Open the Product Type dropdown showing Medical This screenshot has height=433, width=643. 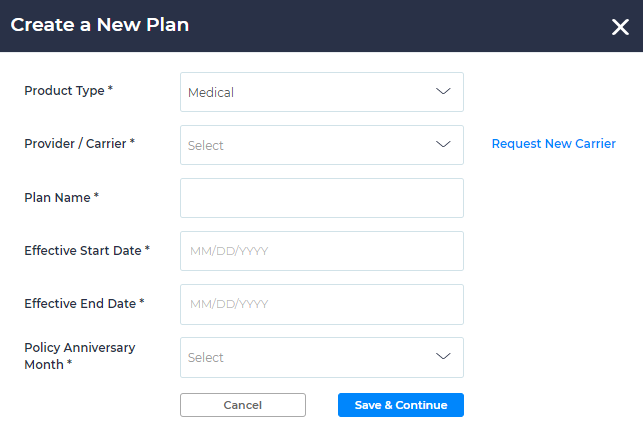point(310,92)
